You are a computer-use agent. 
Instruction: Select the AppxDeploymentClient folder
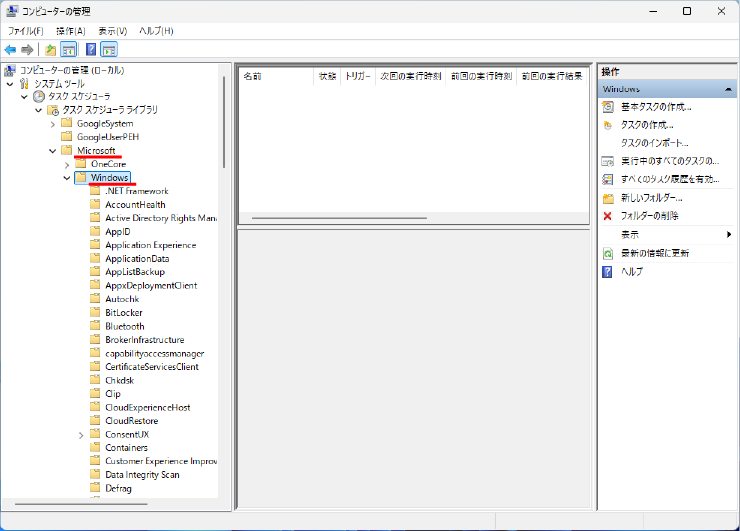coord(151,286)
